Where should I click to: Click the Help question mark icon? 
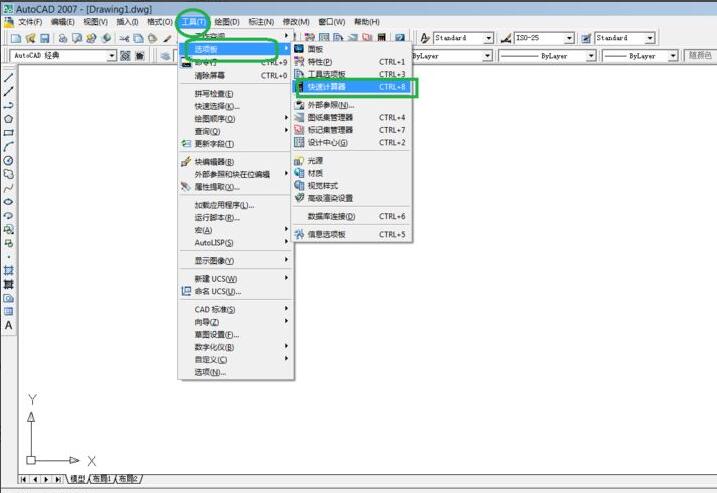point(400,38)
